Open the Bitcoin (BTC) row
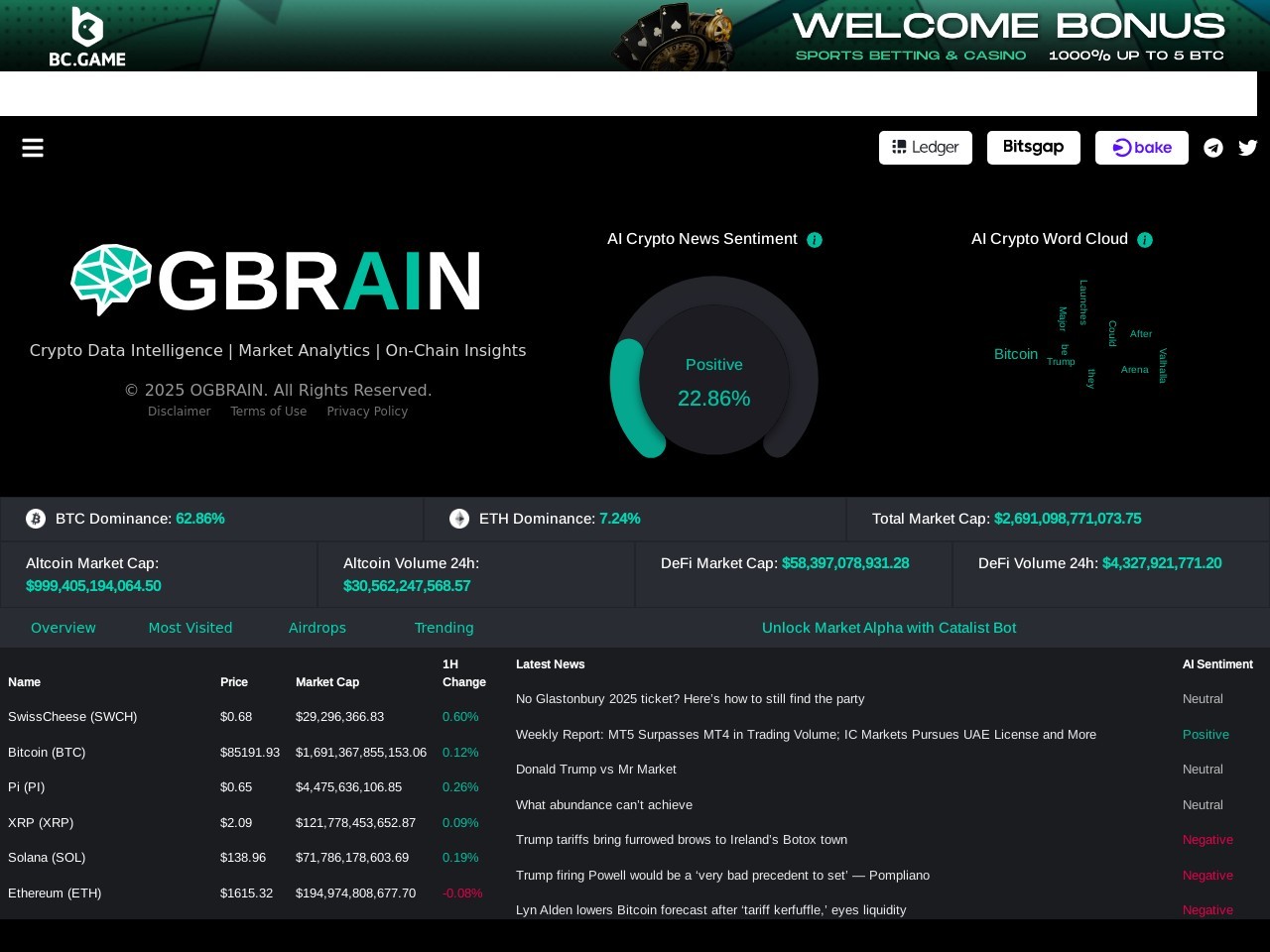 click(x=248, y=753)
